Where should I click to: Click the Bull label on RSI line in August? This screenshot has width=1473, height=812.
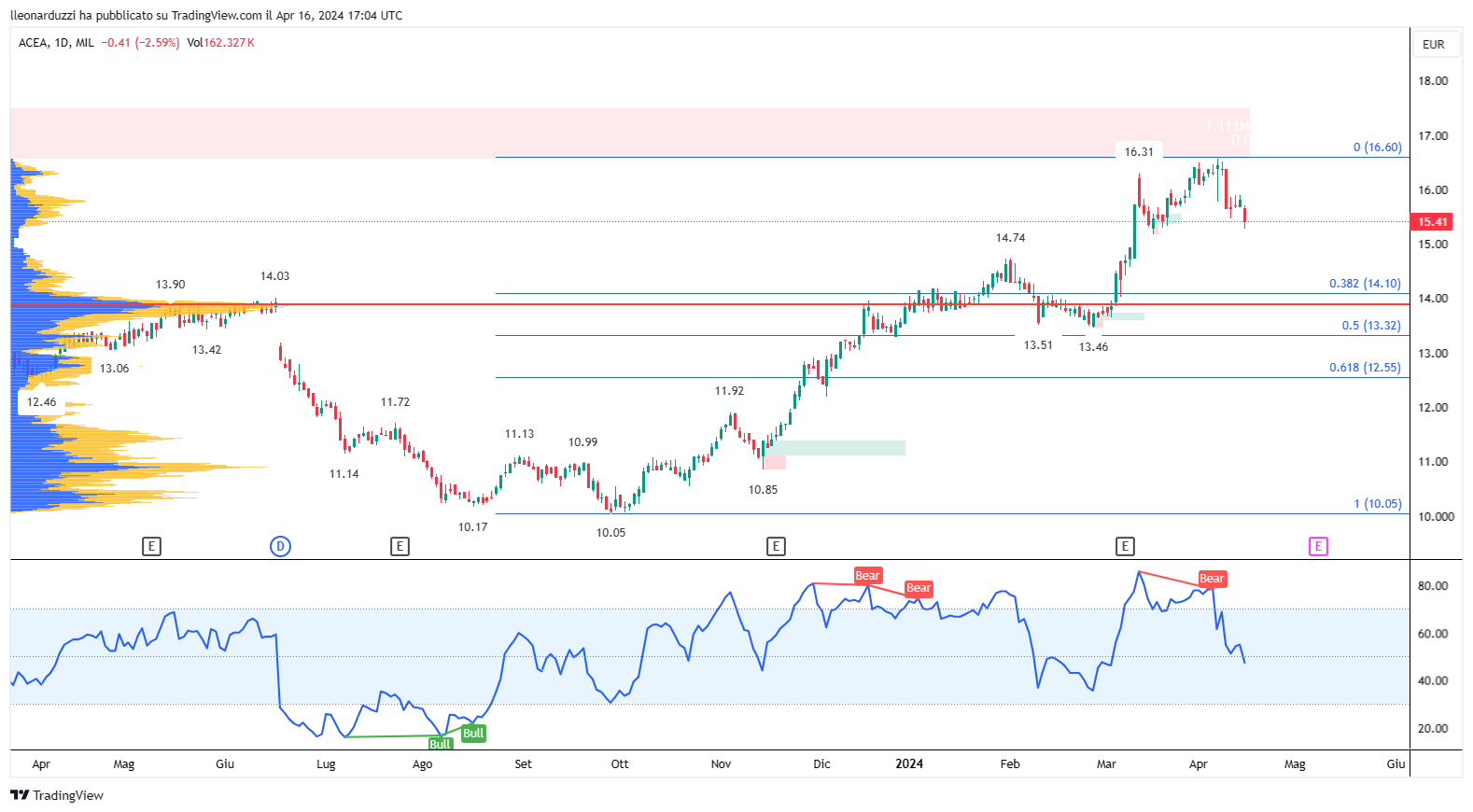click(473, 734)
